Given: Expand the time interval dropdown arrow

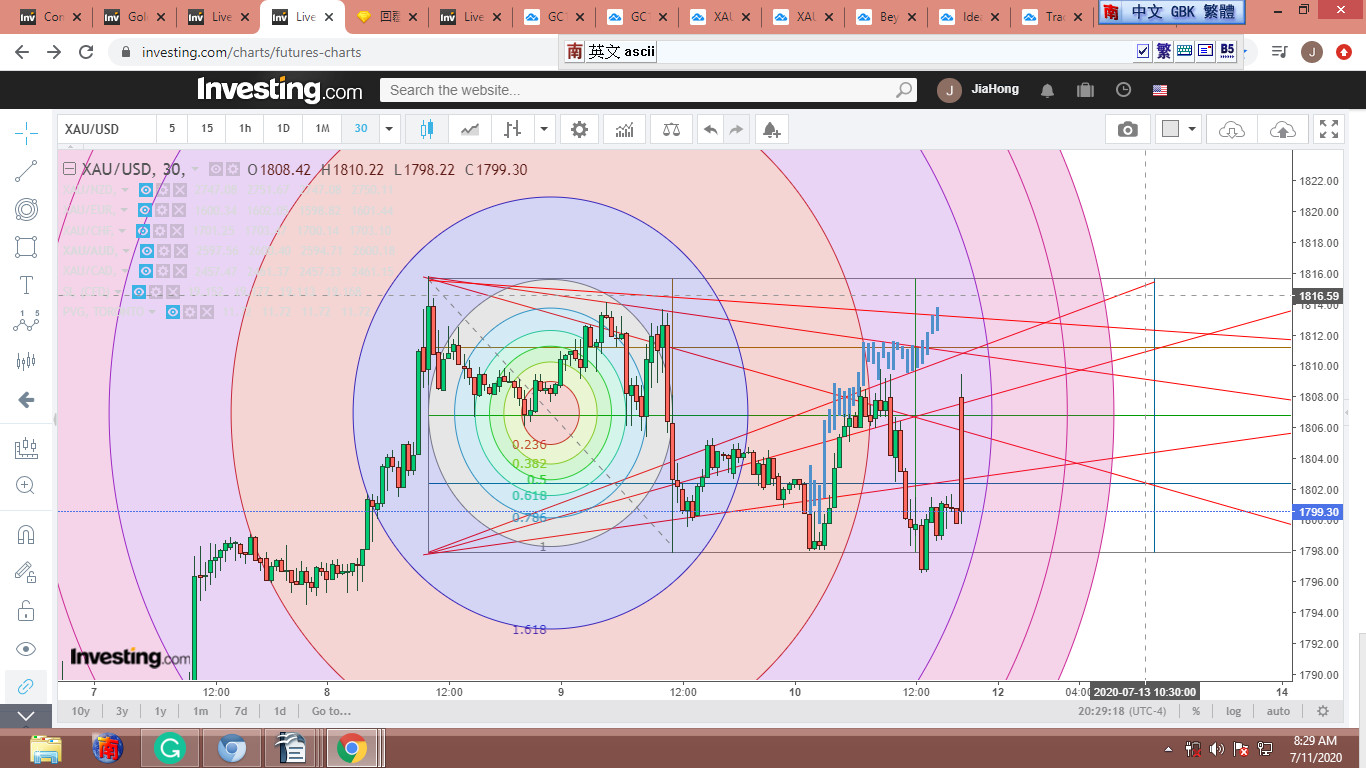Looking at the screenshot, I should (390, 129).
